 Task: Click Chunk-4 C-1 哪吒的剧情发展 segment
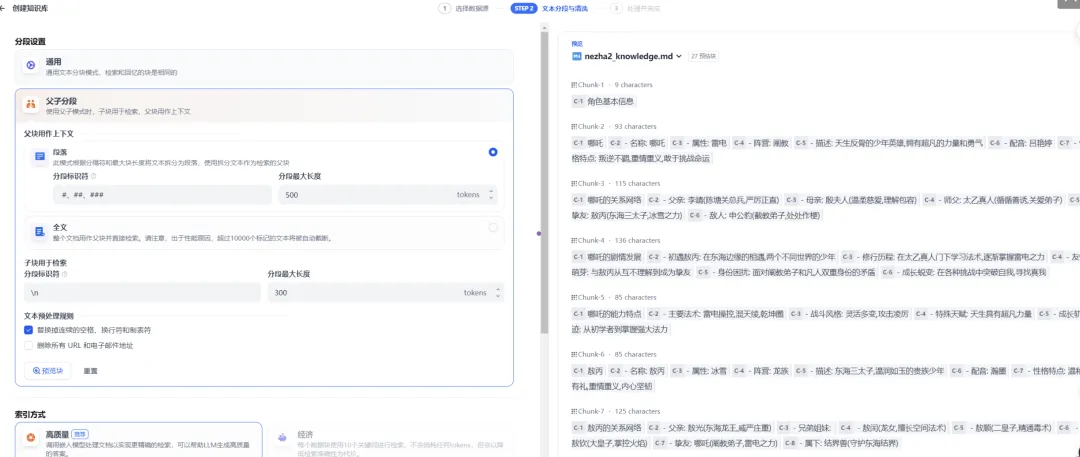[x=608, y=257]
